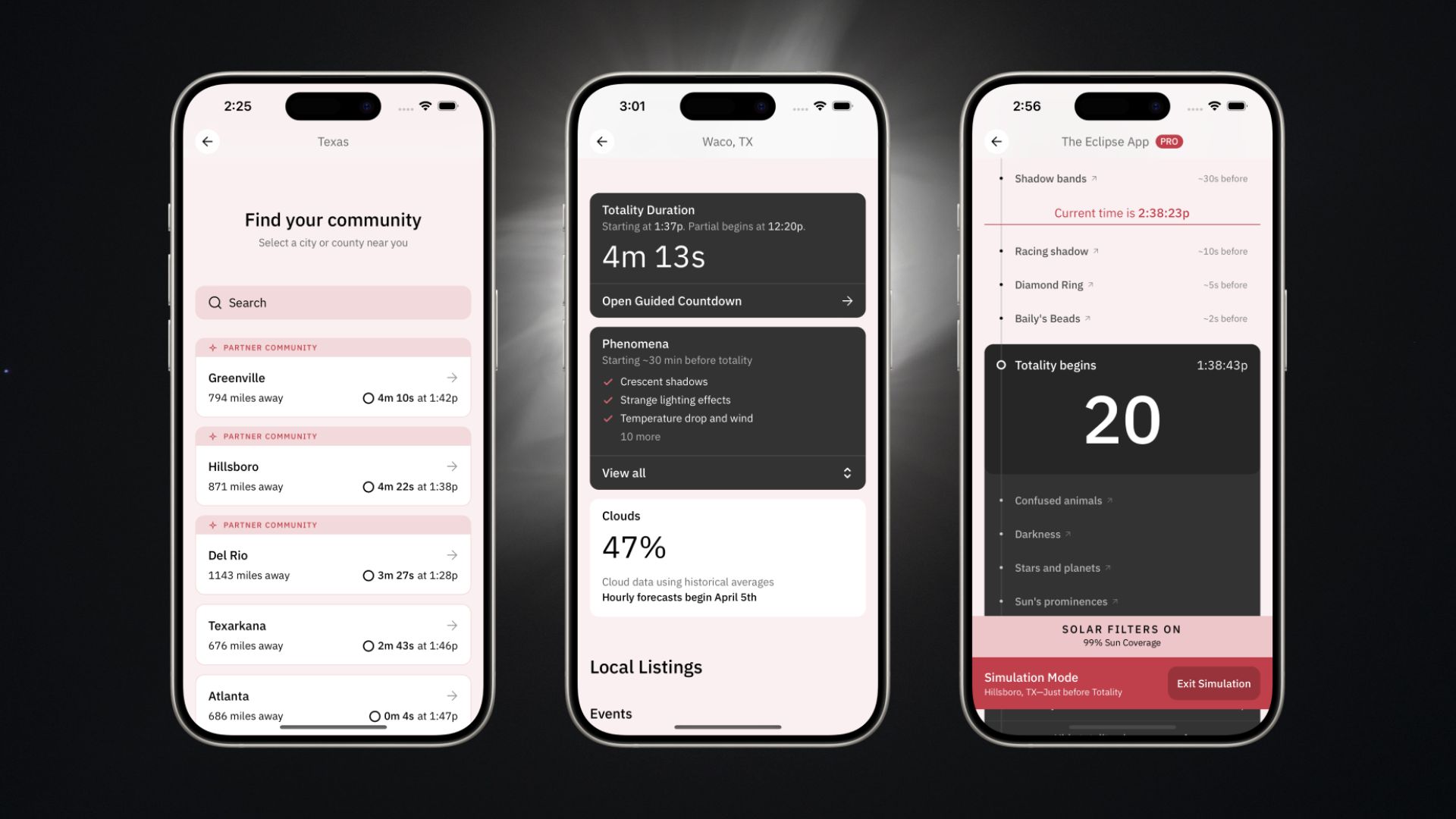Click the back arrow on Waco TX screen
The image size is (1456, 819).
point(603,141)
